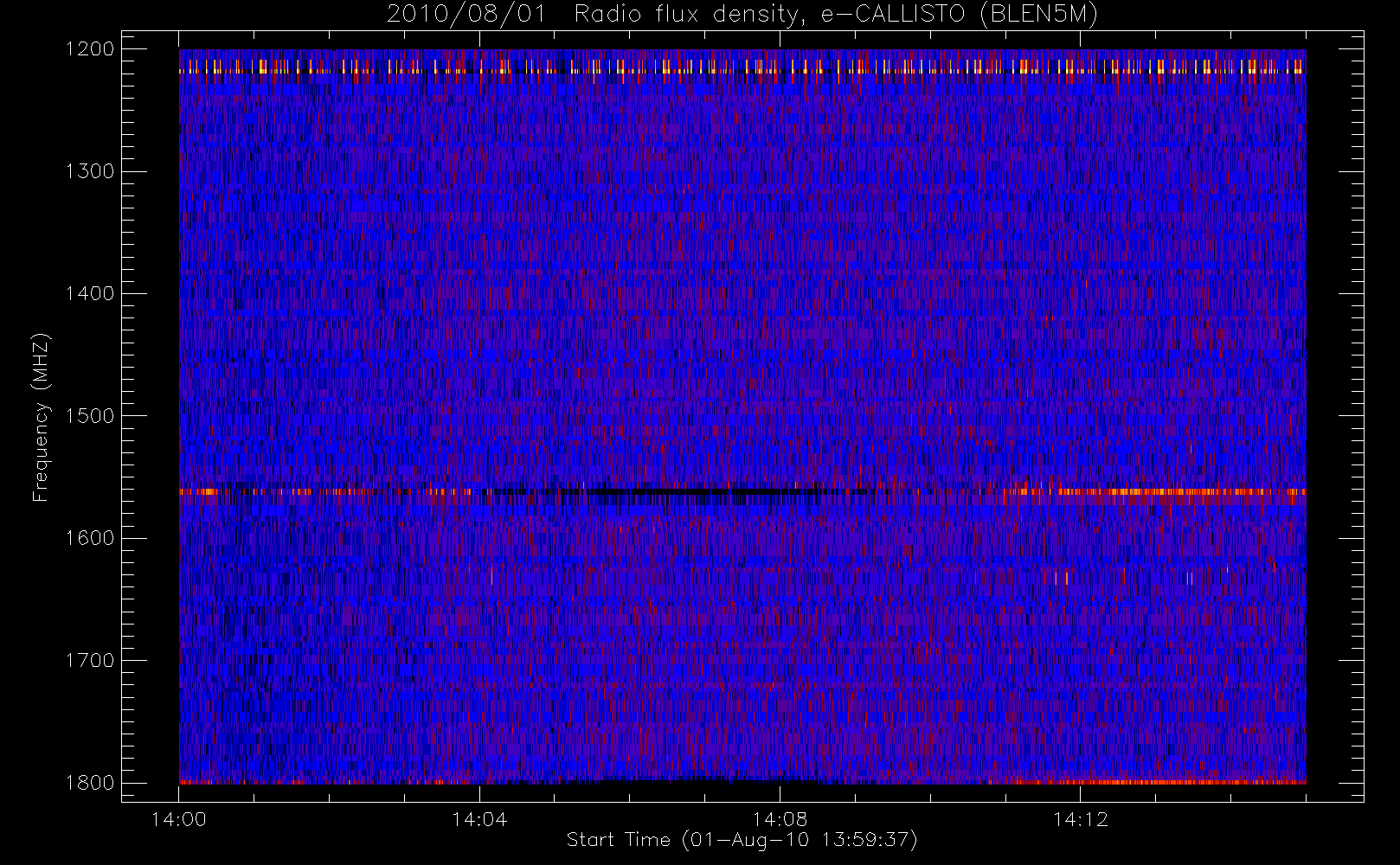Click the 1500 frequency tick label
The image size is (1400, 865).
tap(91, 416)
